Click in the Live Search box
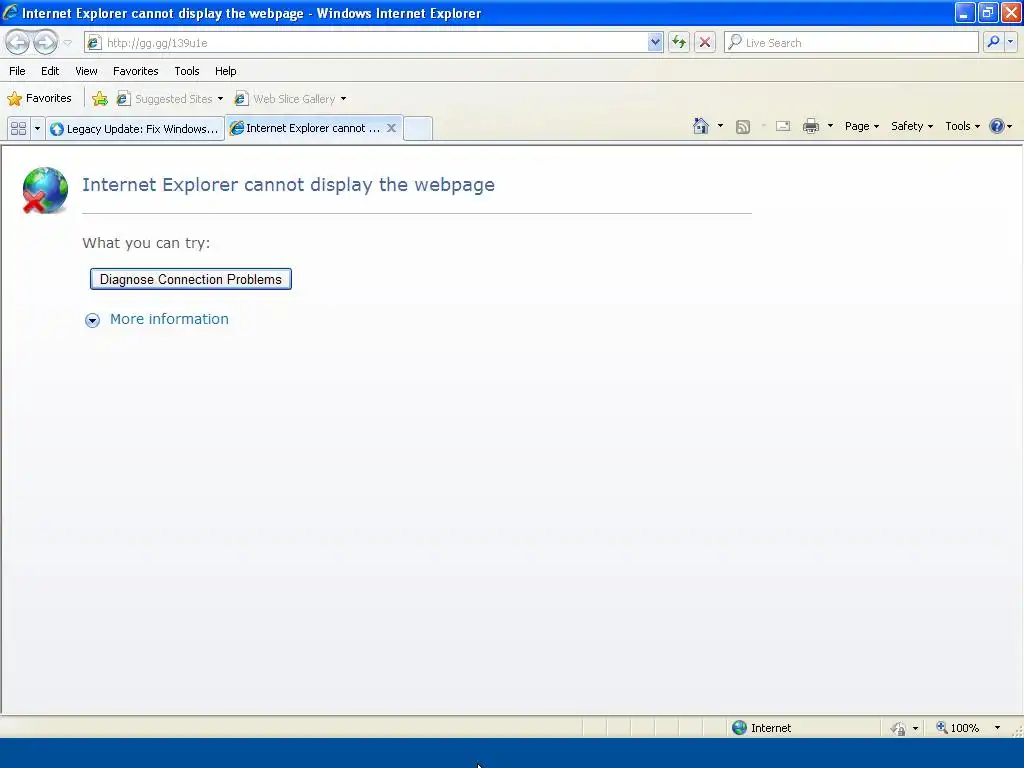The image size is (1024, 768). pyautogui.click(x=851, y=42)
